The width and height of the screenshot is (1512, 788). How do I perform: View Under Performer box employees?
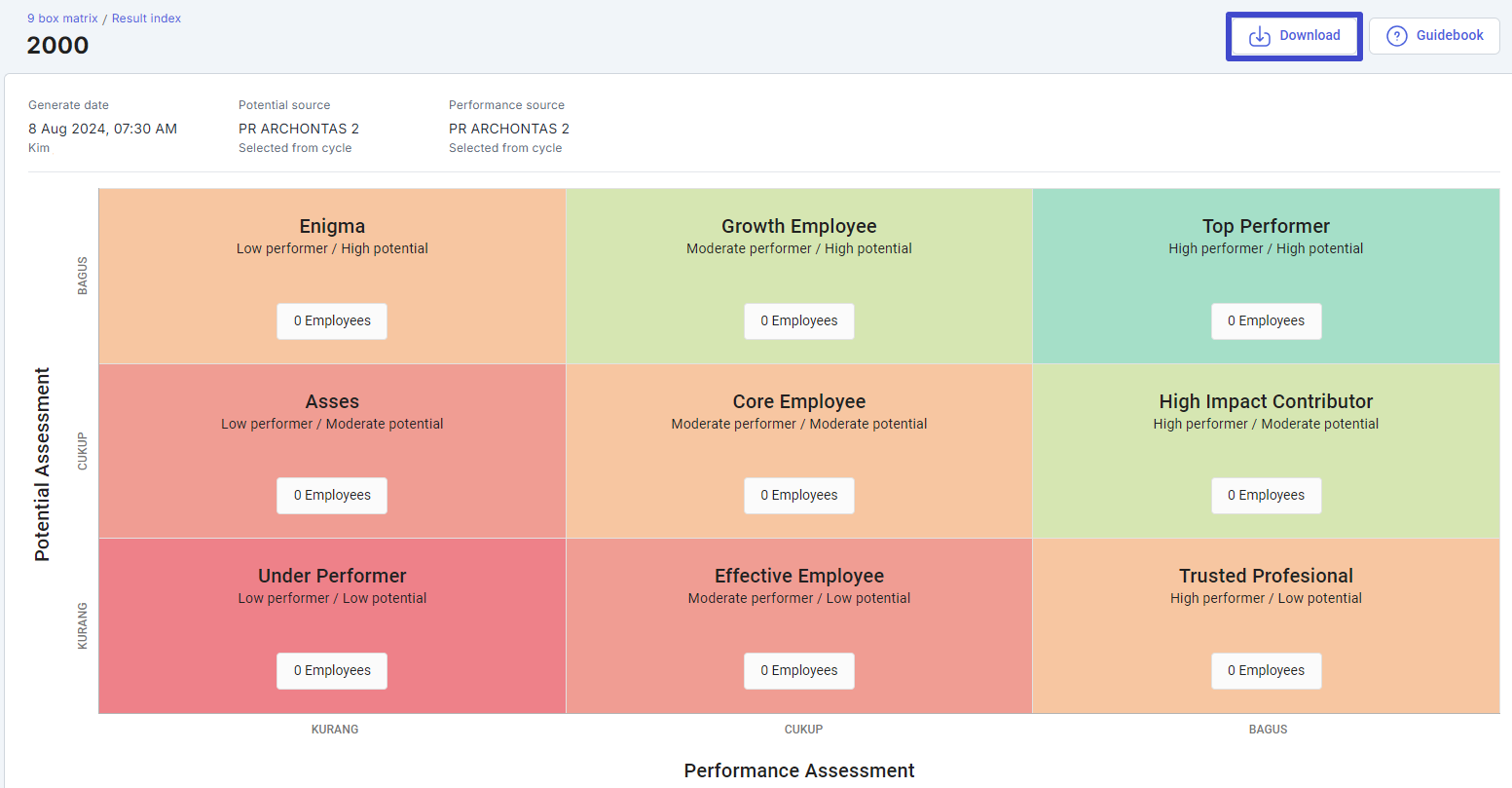332,671
